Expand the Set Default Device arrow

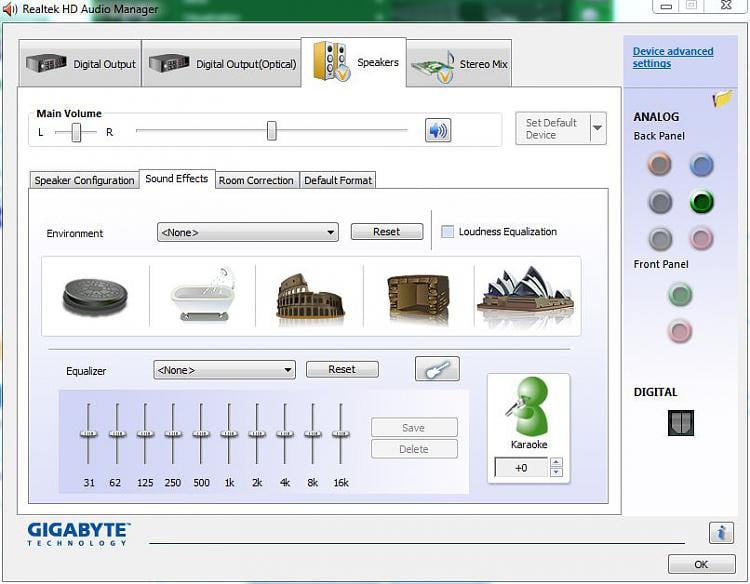click(597, 128)
